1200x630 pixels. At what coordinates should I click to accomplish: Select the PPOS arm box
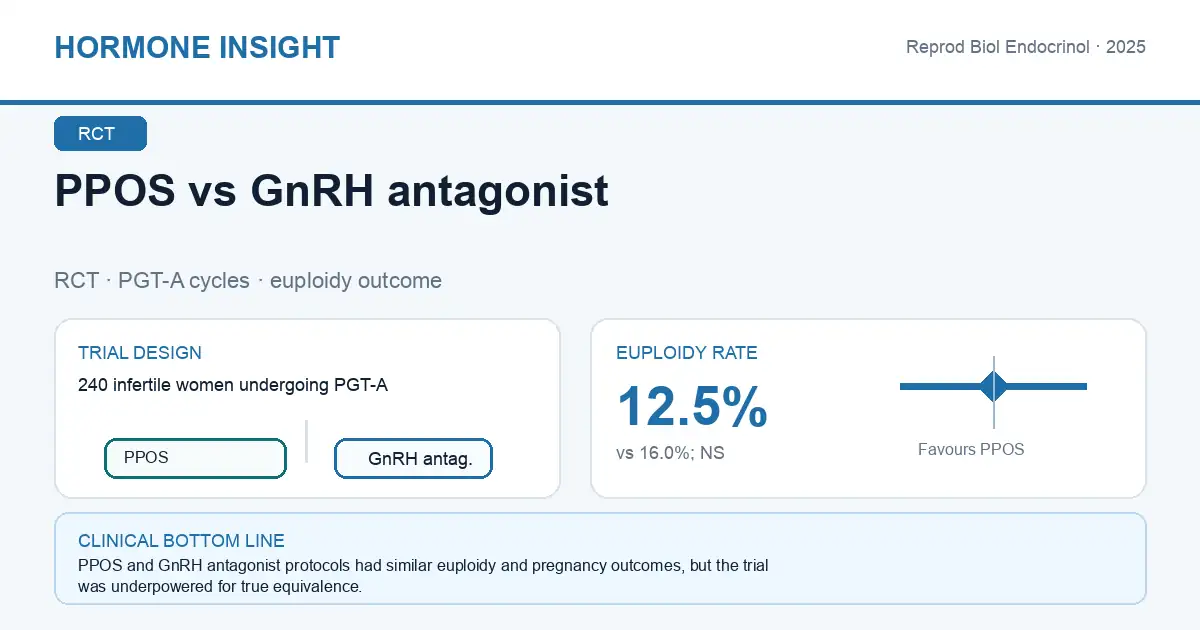click(x=196, y=458)
